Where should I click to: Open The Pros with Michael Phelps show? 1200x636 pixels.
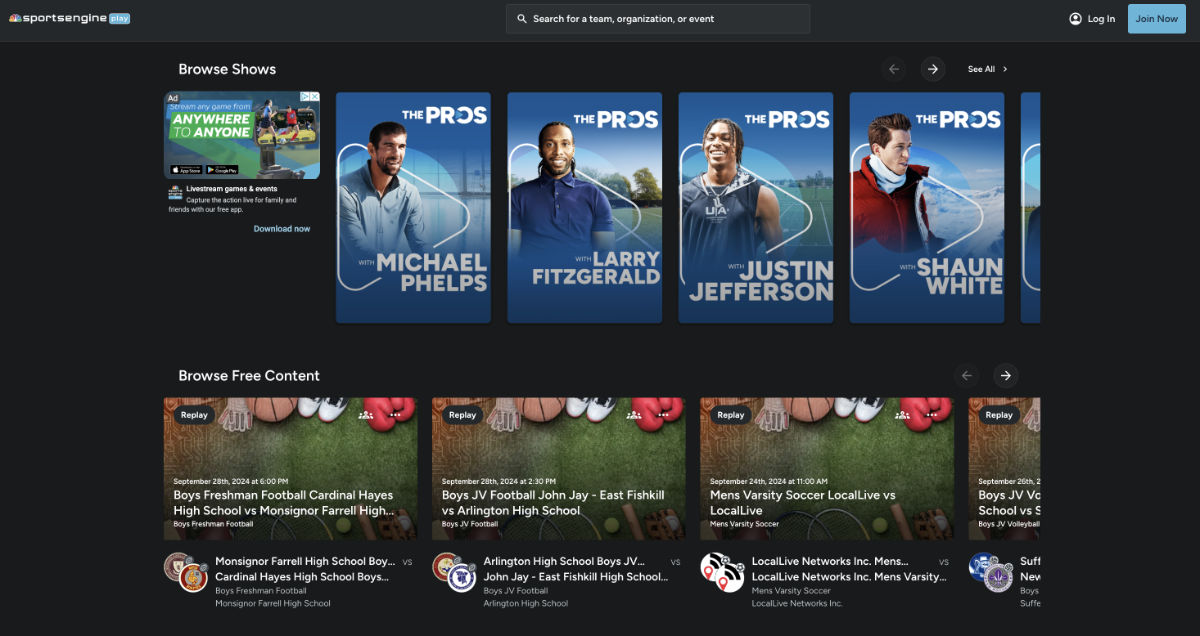[413, 208]
